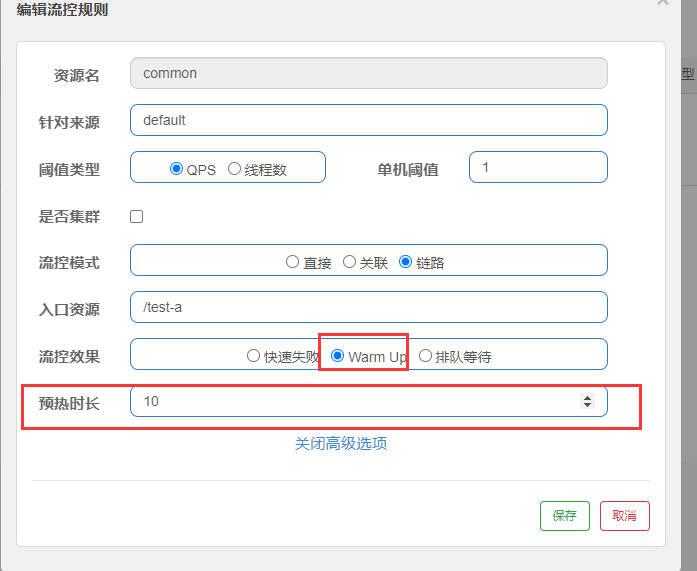
Task: Click the 针对来源 label
Action: 69,122
